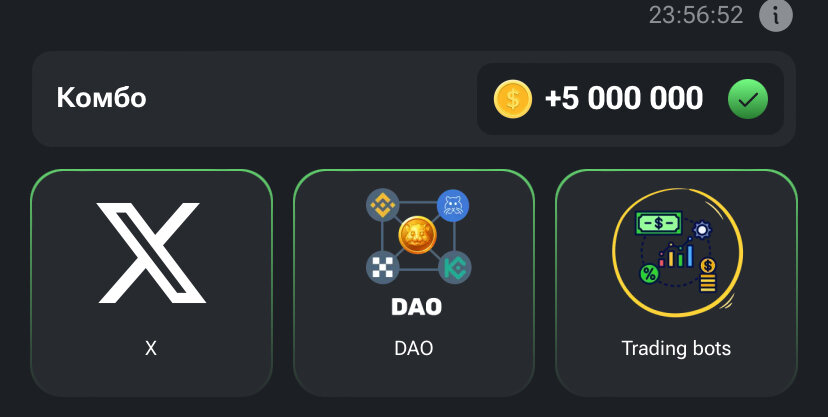
Task: Click the 23:56:52 countdown timer
Action: click(696, 15)
